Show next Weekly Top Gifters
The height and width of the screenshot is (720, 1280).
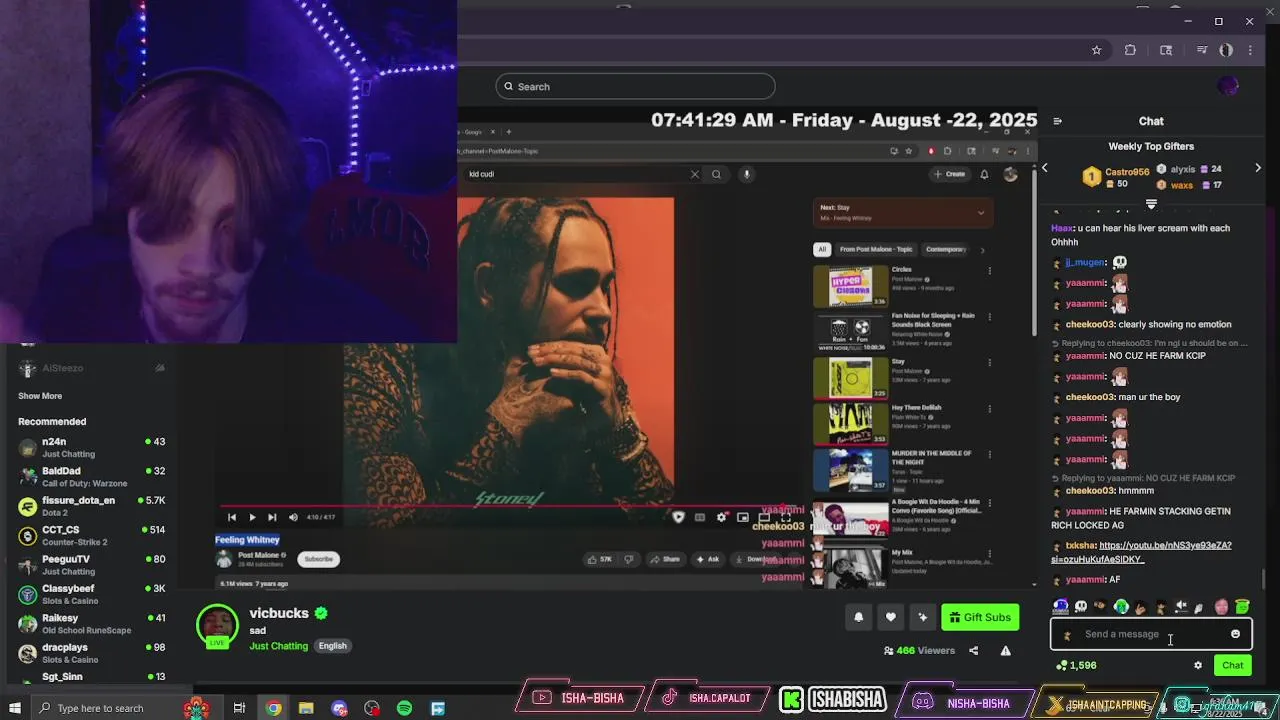(x=1257, y=168)
